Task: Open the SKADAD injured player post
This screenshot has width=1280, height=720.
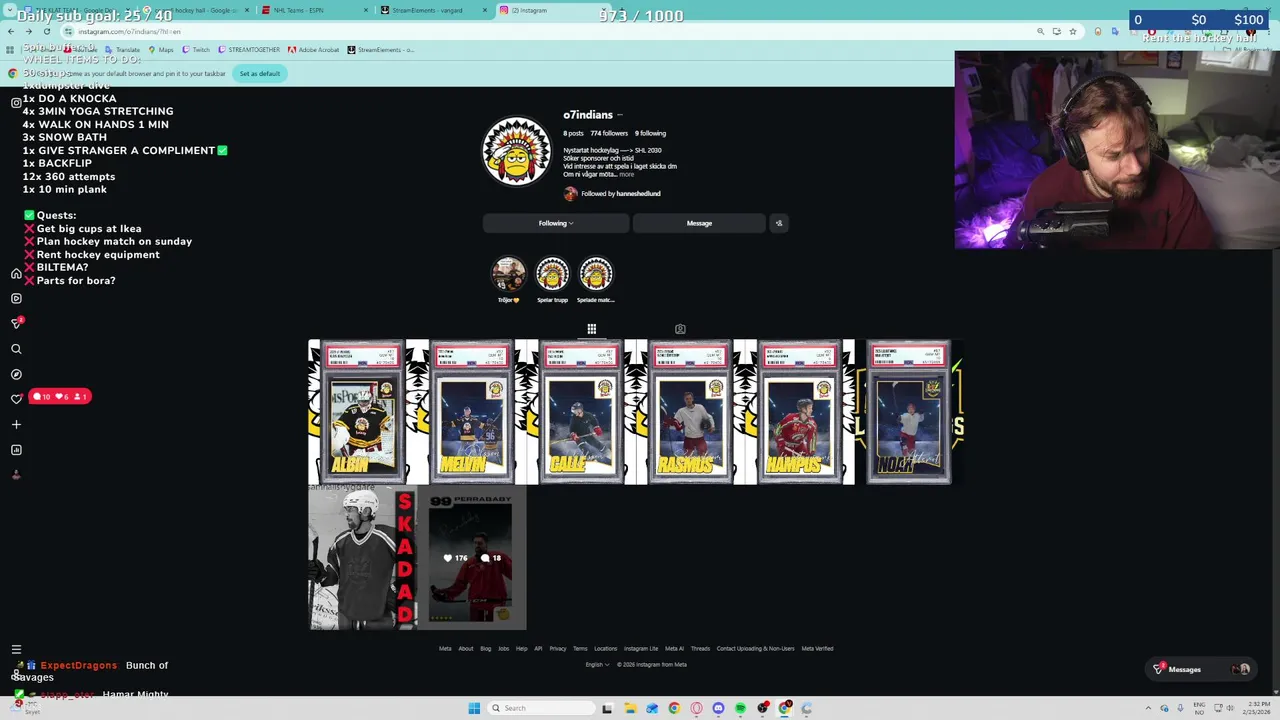Action: (362, 558)
